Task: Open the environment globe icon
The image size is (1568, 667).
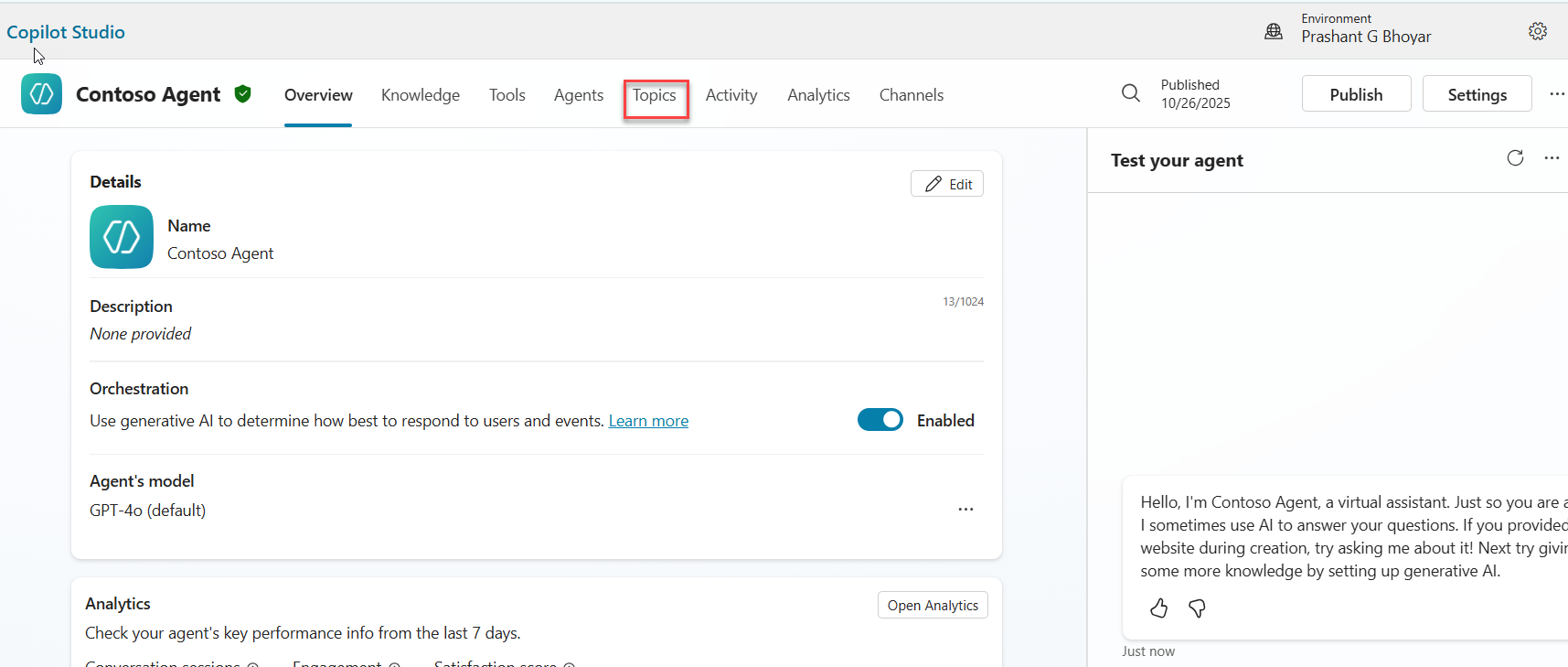Action: (1274, 31)
